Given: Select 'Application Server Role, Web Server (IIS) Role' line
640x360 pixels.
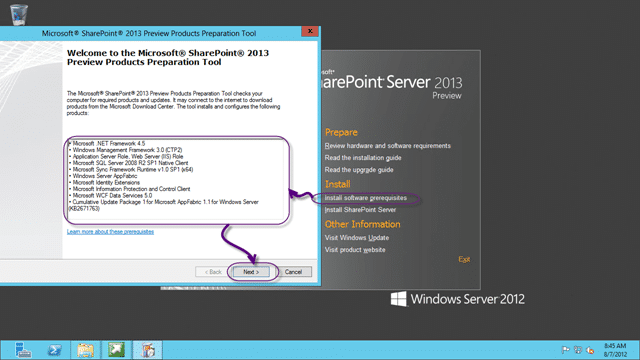Looking at the screenshot, I should point(126,157).
